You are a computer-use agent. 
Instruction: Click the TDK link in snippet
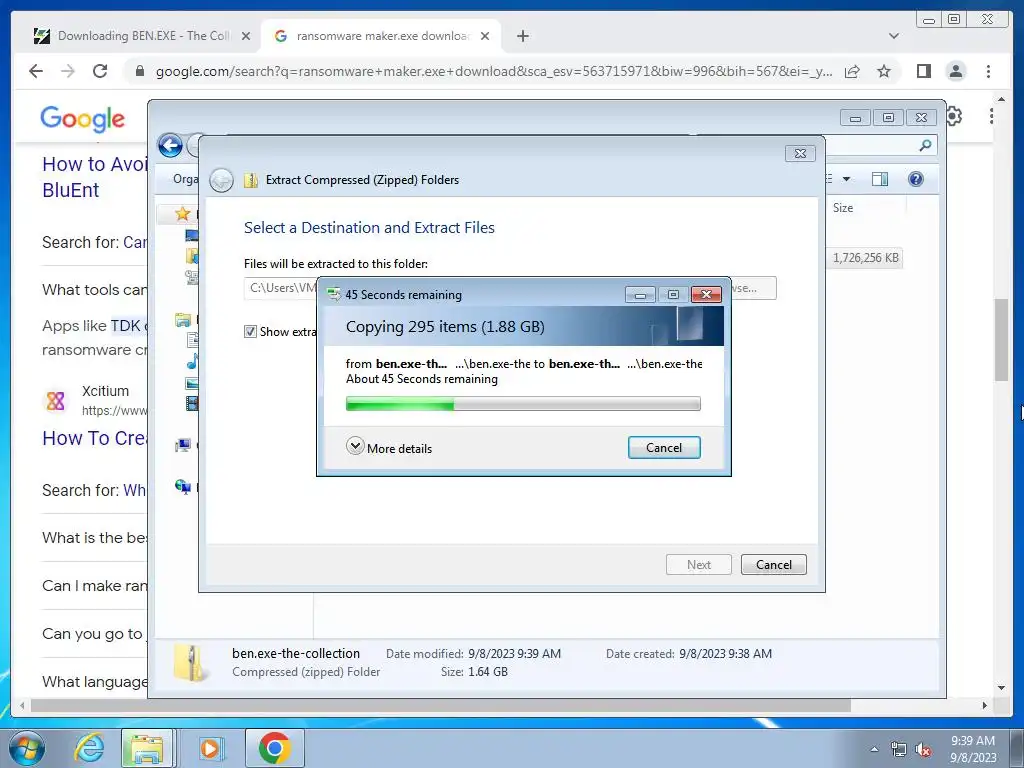(125, 326)
